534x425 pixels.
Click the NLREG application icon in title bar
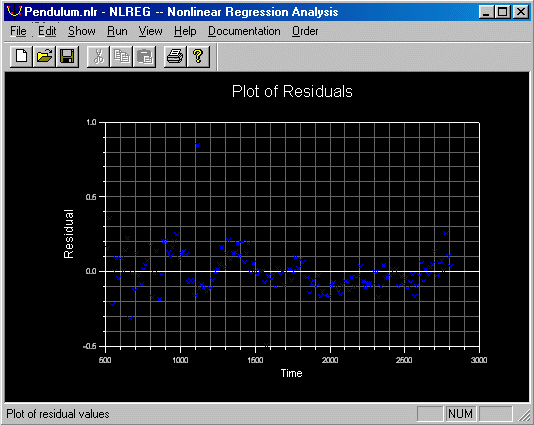click(x=14, y=11)
